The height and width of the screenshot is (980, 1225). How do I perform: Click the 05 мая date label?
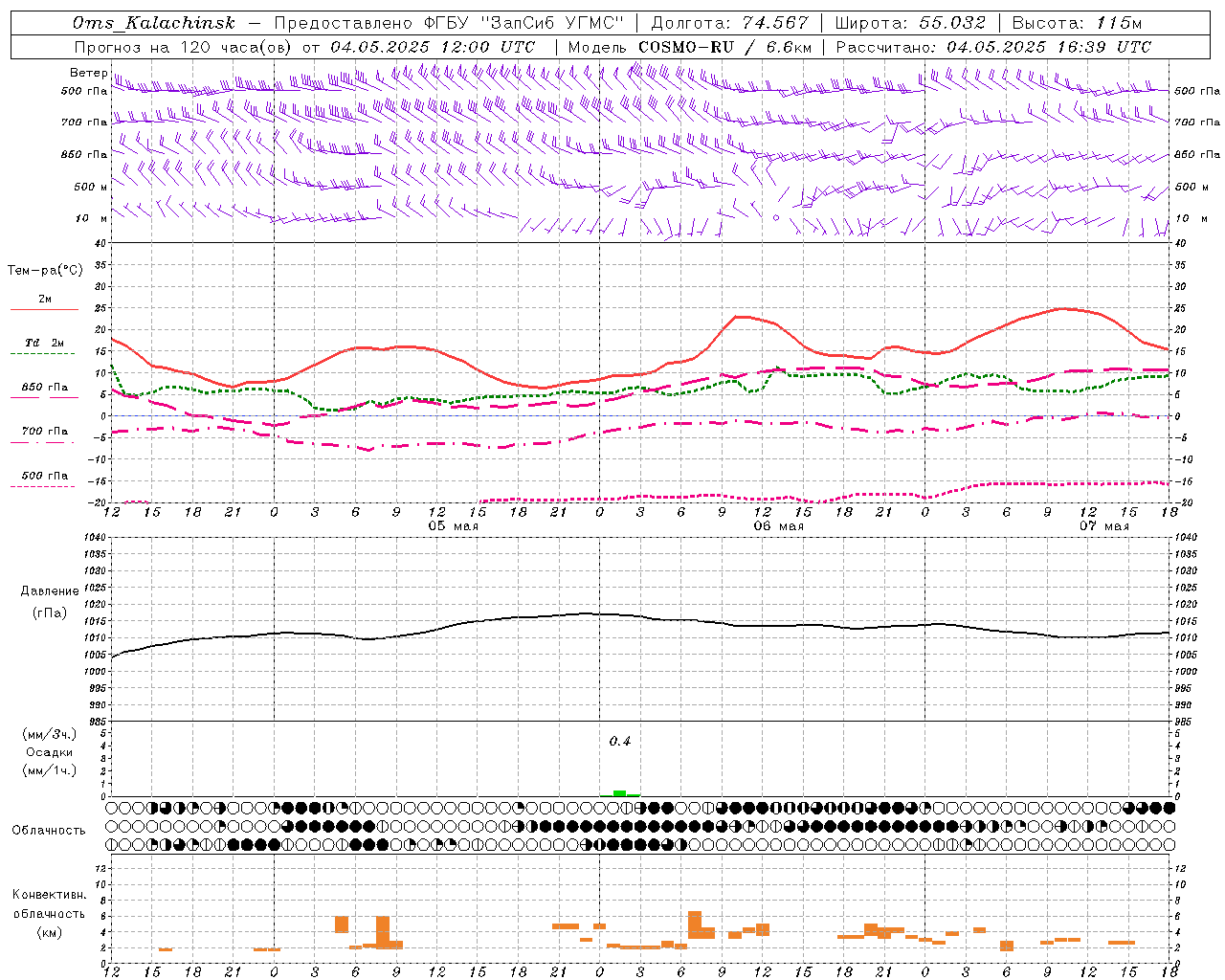click(453, 526)
